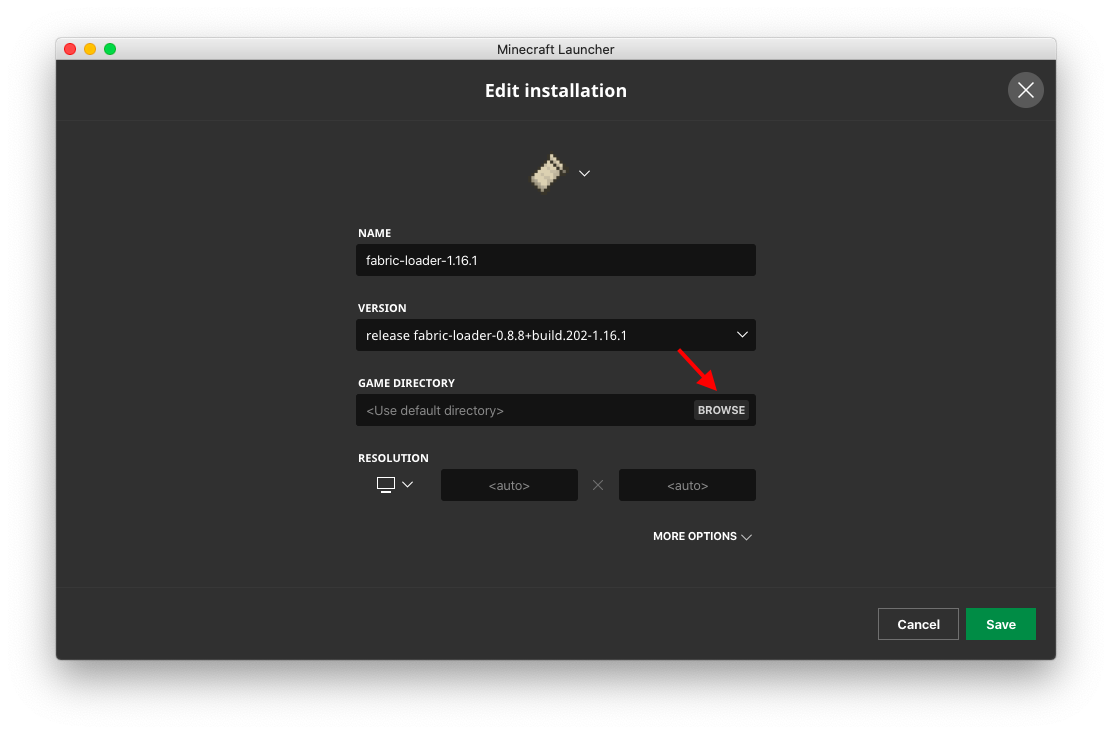Screen dimensions: 1112x734
Task: Select the resolution height auto field
Action: 687,485
